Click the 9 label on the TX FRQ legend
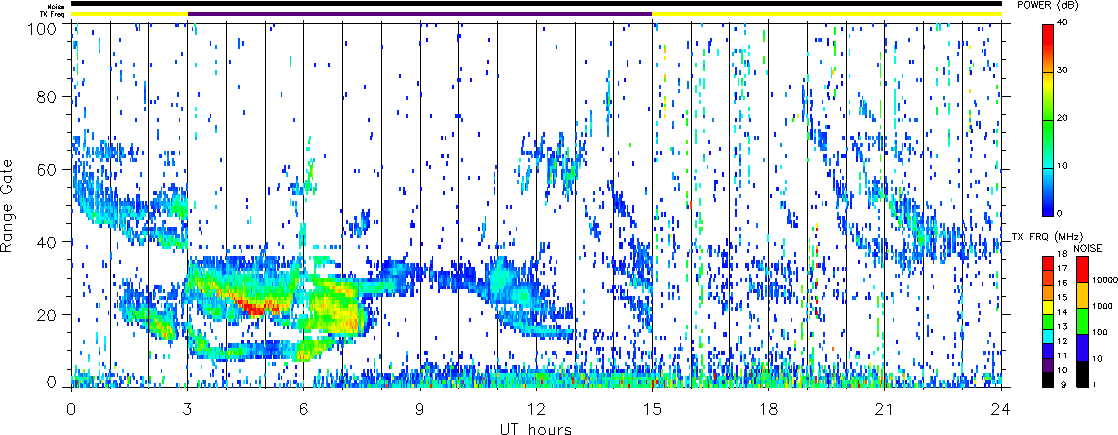The image size is (1118, 435). point(1062,385)
